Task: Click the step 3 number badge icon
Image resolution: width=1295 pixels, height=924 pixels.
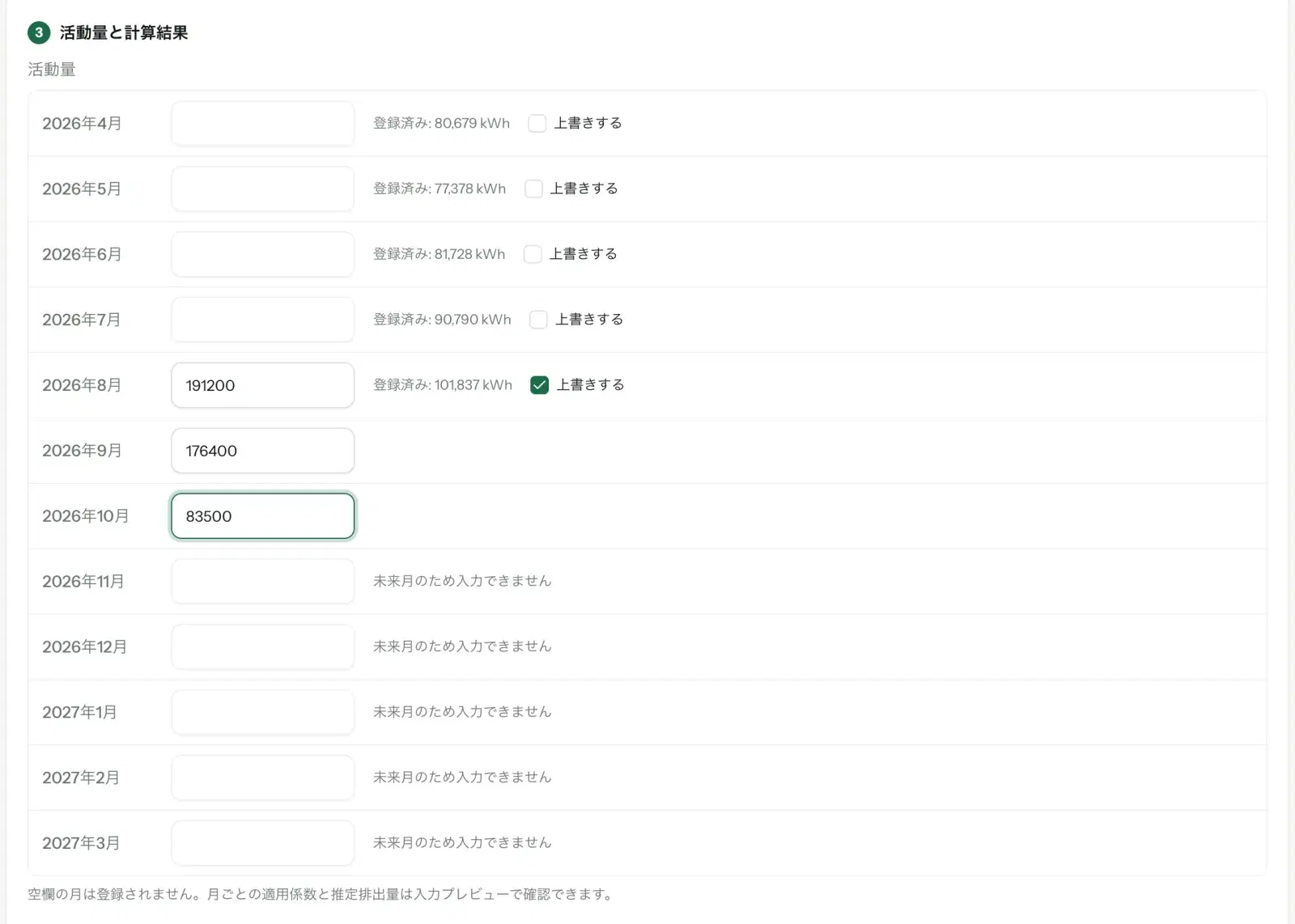Action: (x=39, y=32)
